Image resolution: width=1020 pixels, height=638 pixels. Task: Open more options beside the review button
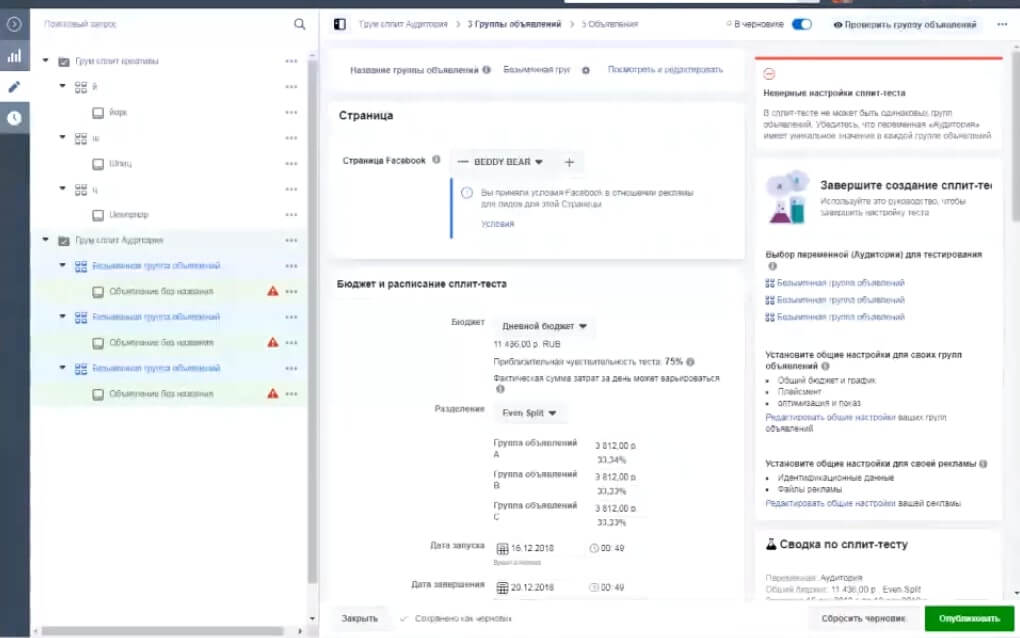1002,24
